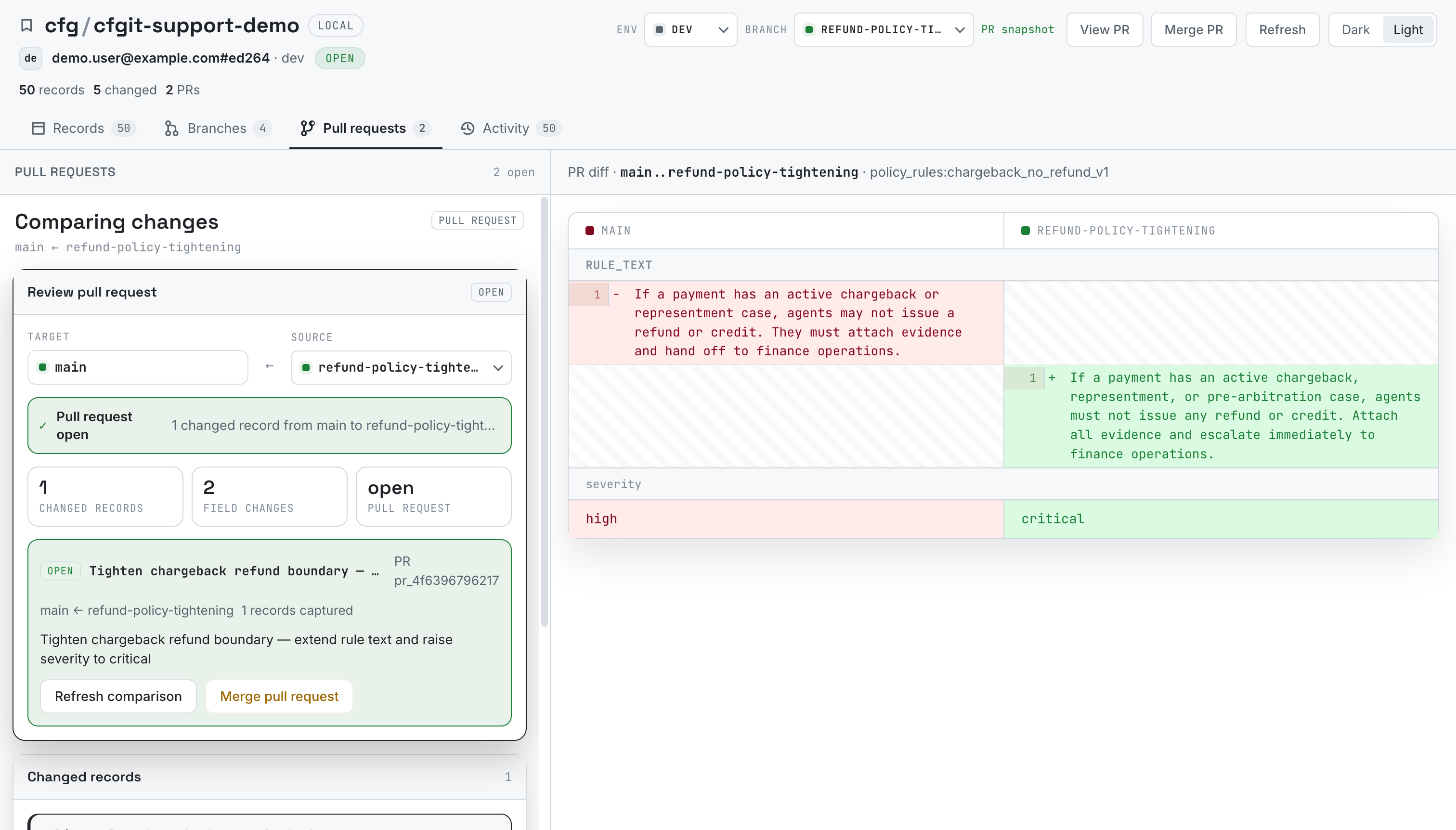The image size is (1456, 830).
Task: Click the OPEN badge in Review pull request header
Action: 491,292
